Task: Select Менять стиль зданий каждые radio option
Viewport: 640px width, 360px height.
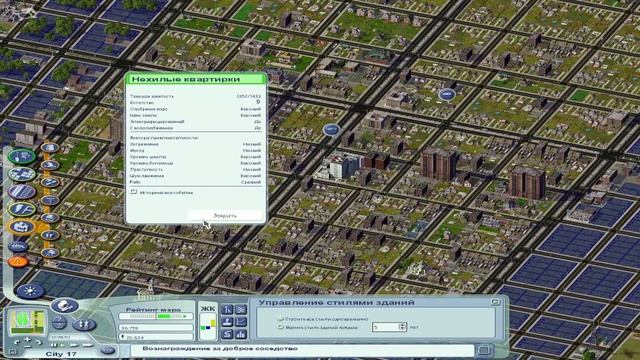Action: pyautogui.click(x=280, y=327)
